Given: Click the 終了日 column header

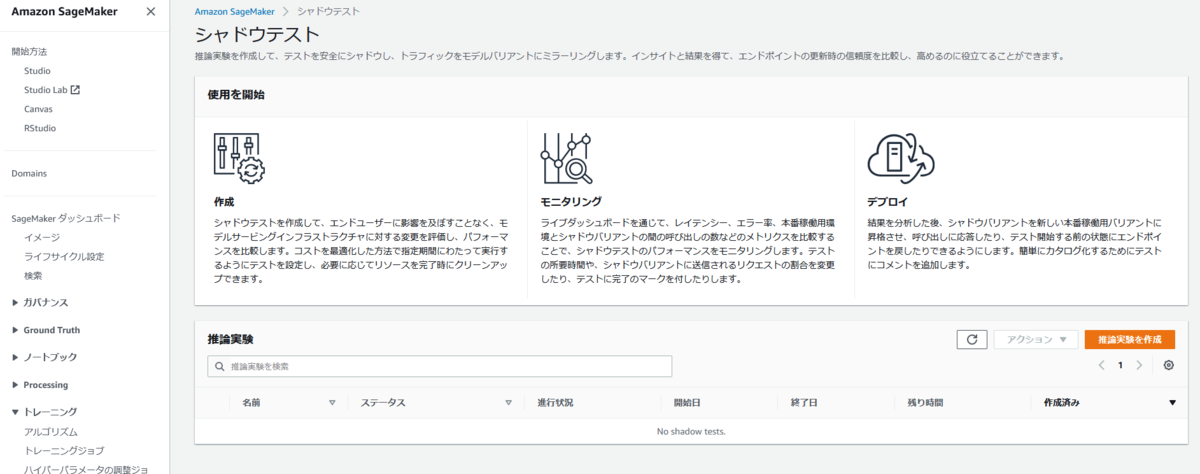Looking at the screenshot, I should pyautogui.click(x=804, y=403).
